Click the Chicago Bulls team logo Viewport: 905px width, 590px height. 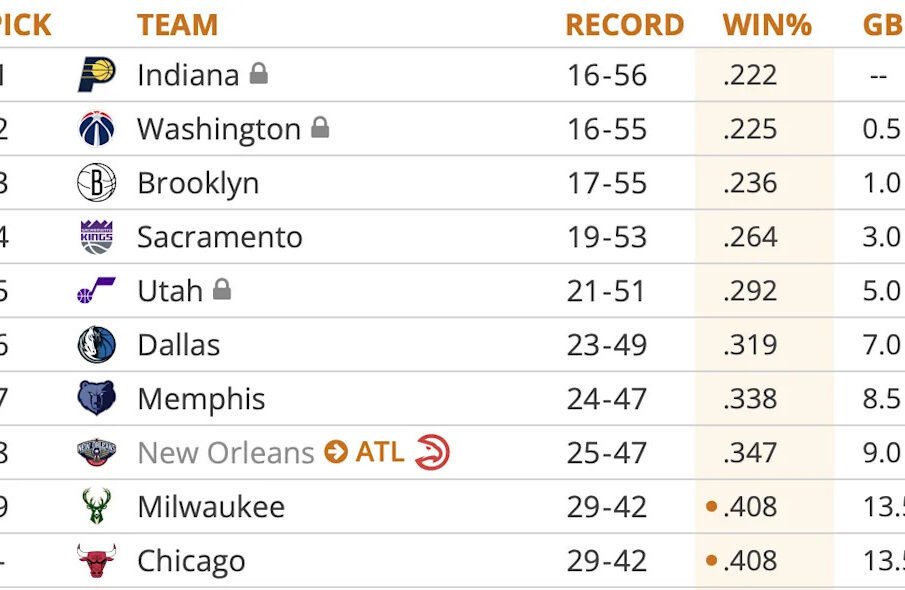tap(97, 560)
